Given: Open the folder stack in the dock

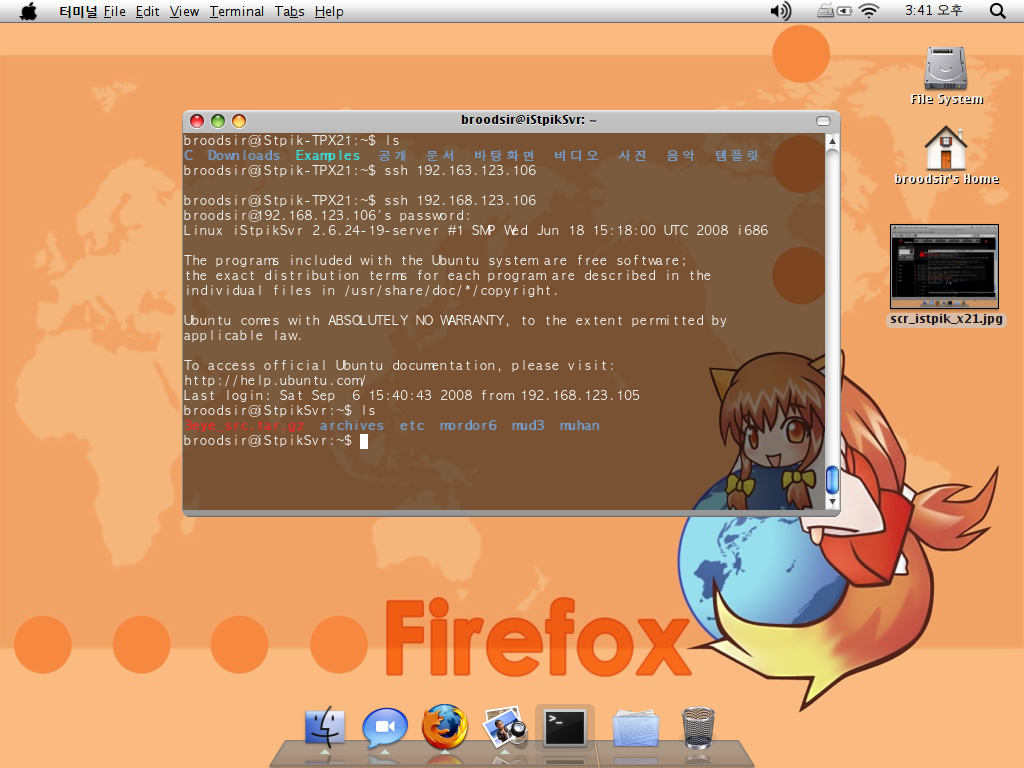Looking at the screenshot, I should click(x=636, y=727).
